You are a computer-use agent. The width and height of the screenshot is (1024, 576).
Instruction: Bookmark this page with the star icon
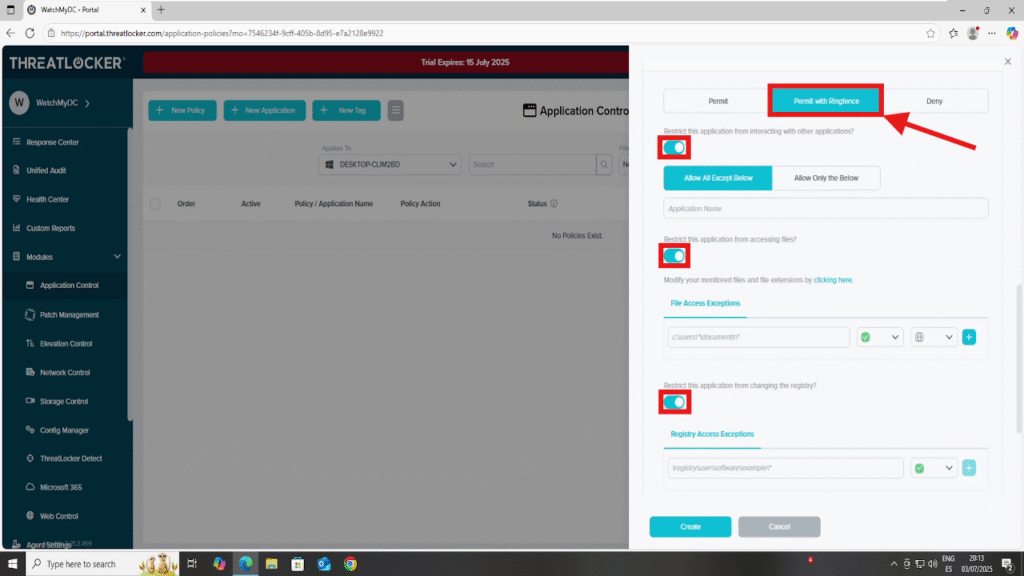[x=930, y=33]
